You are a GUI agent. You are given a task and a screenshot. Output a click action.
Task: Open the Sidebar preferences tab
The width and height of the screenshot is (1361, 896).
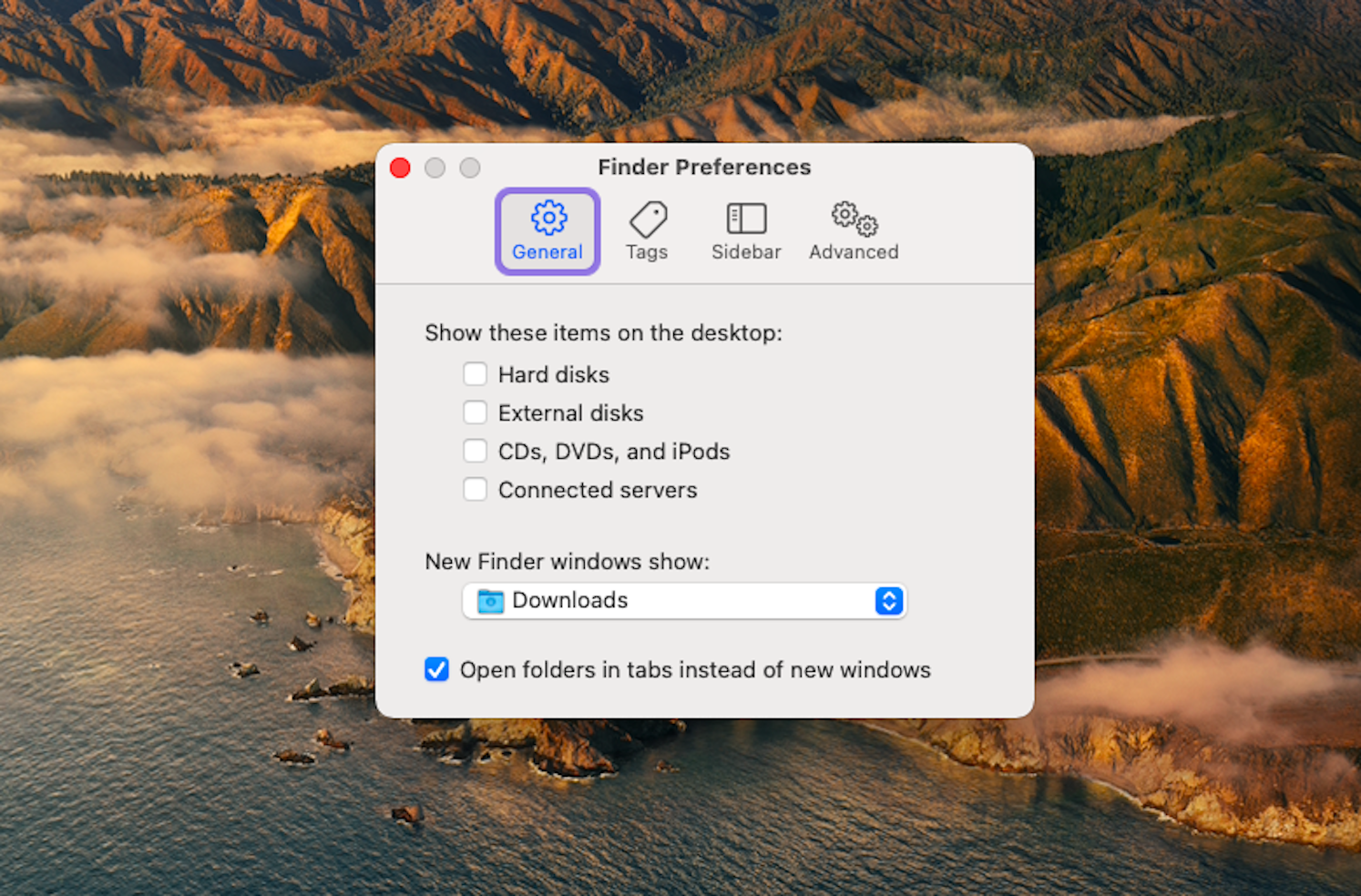click(746, 231)
